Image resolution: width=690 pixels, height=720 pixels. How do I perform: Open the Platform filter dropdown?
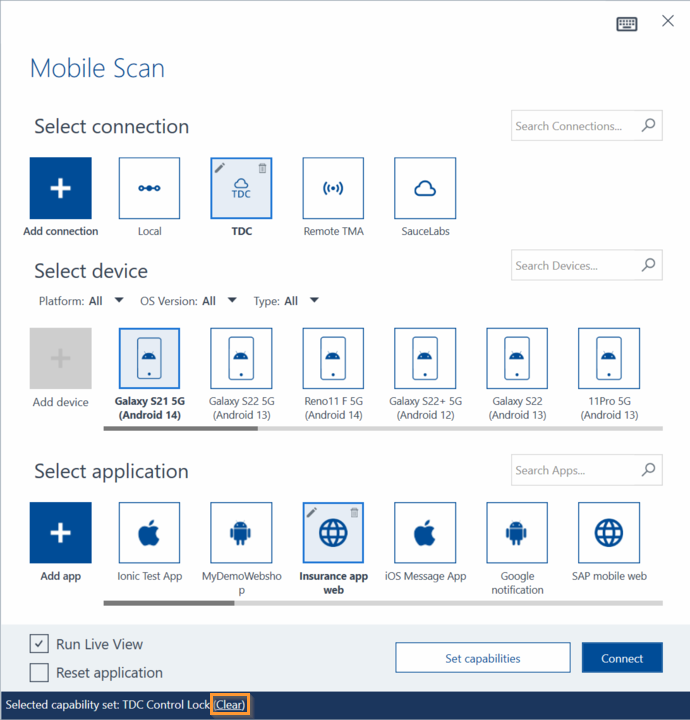pos(119,300)
